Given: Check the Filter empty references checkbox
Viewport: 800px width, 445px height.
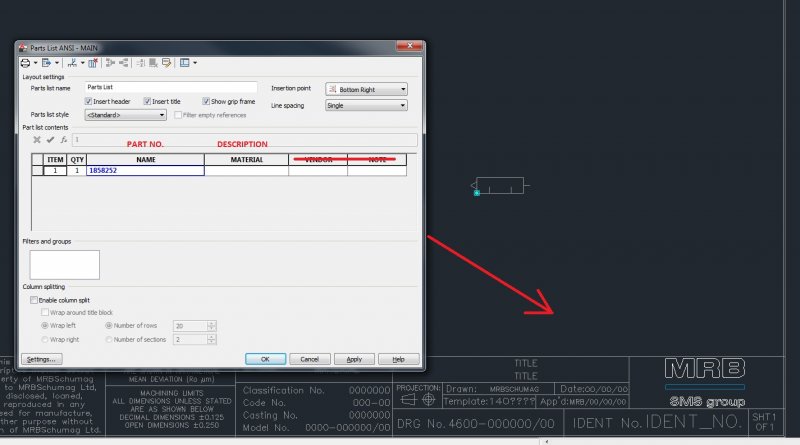Looking at the screenshot, I should tap(178, 115).
